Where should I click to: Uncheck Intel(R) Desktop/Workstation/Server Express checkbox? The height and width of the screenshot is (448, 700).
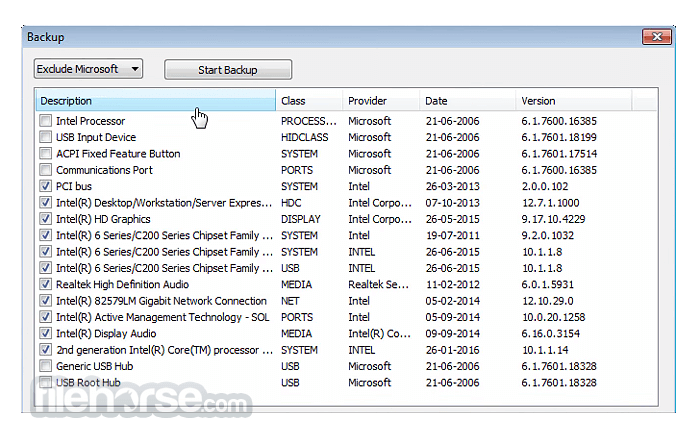click(46, 203)
